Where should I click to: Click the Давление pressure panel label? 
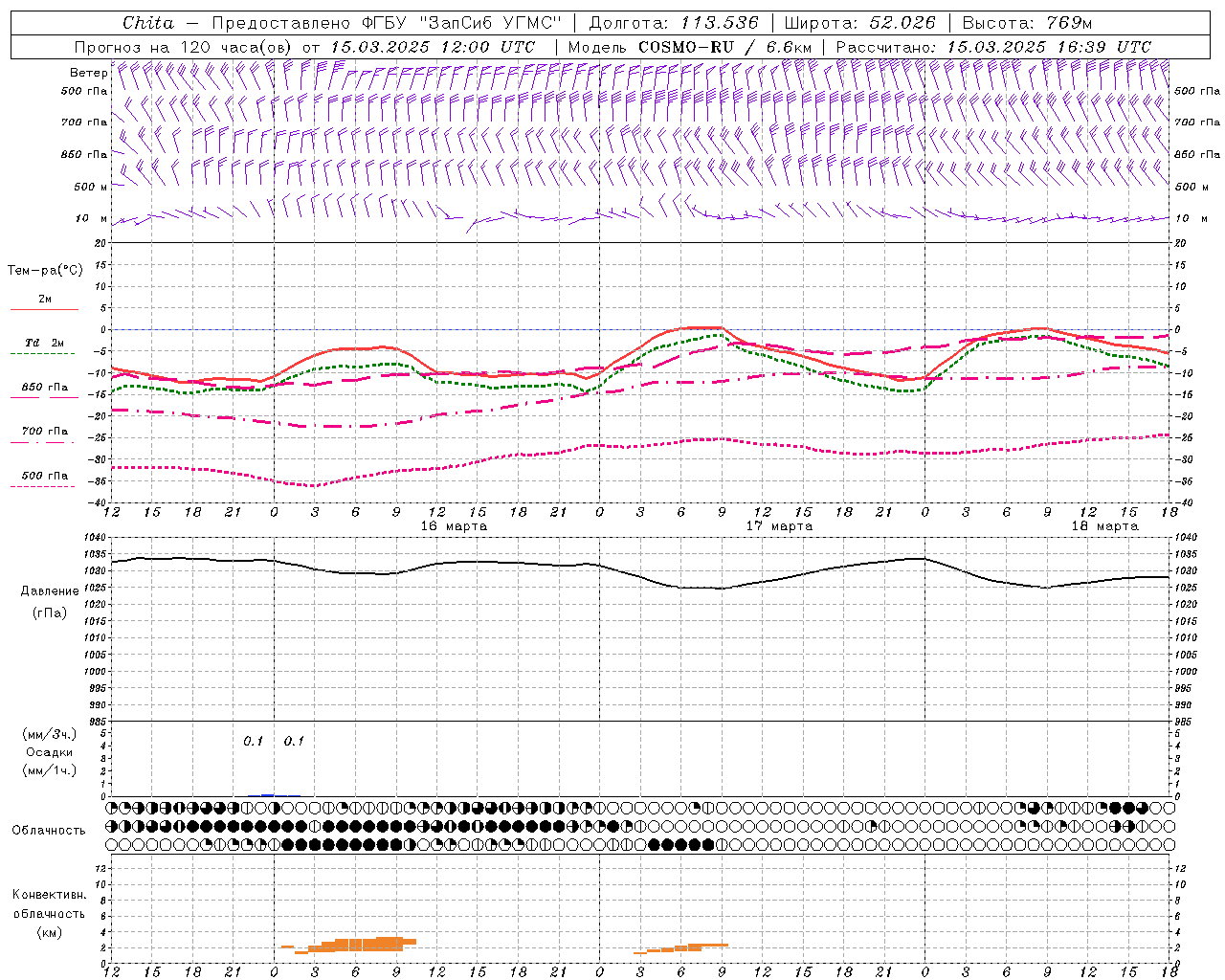49,591
